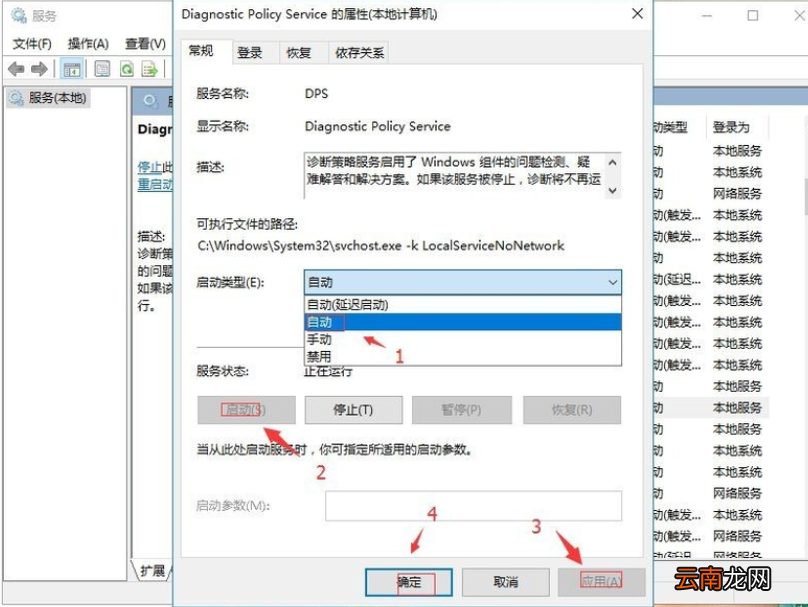Choose highlighted 自动 option in list
This screenshot has width=808, height=607.
point(463,322)
